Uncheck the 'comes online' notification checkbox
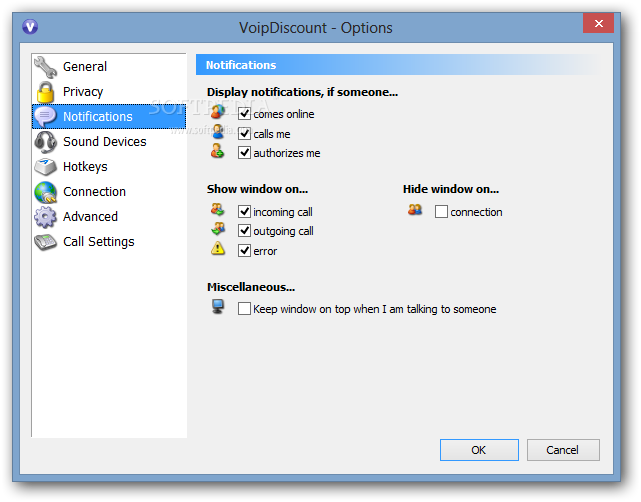The image size is (641, 502). (x=244, y=114)
